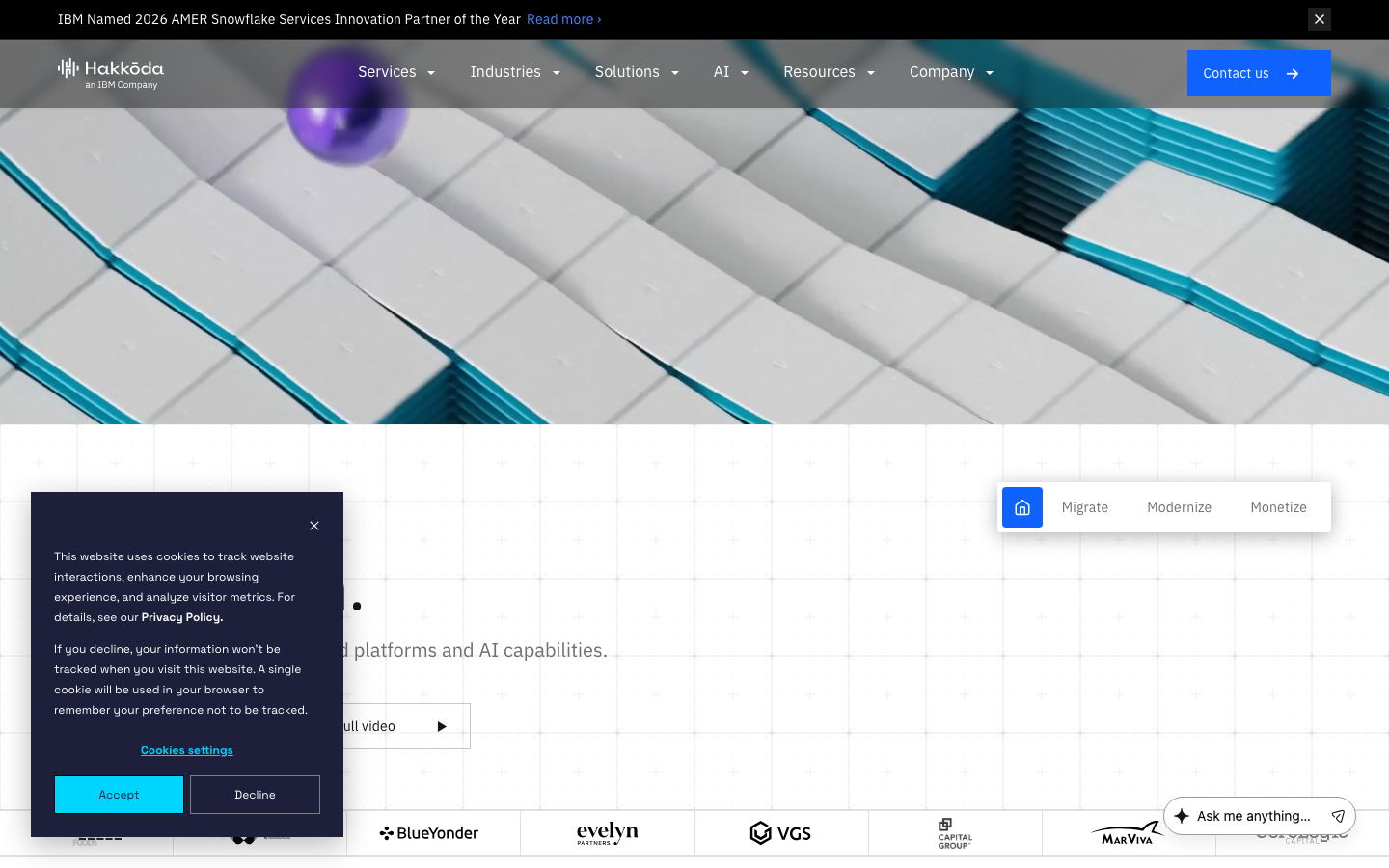Decline cookie tracking
The width and height of the screenshot is (1389, 868).
[x=255, y=795]
